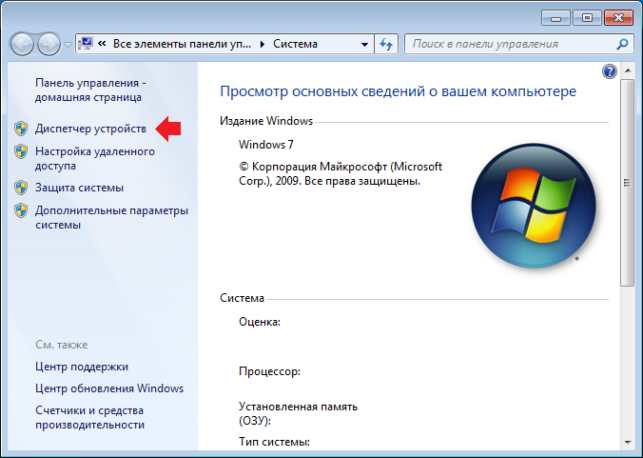This screenshot has height=458, width=643.
Task: Open Дополнительные параметры системы link
Action: [112, 217]
